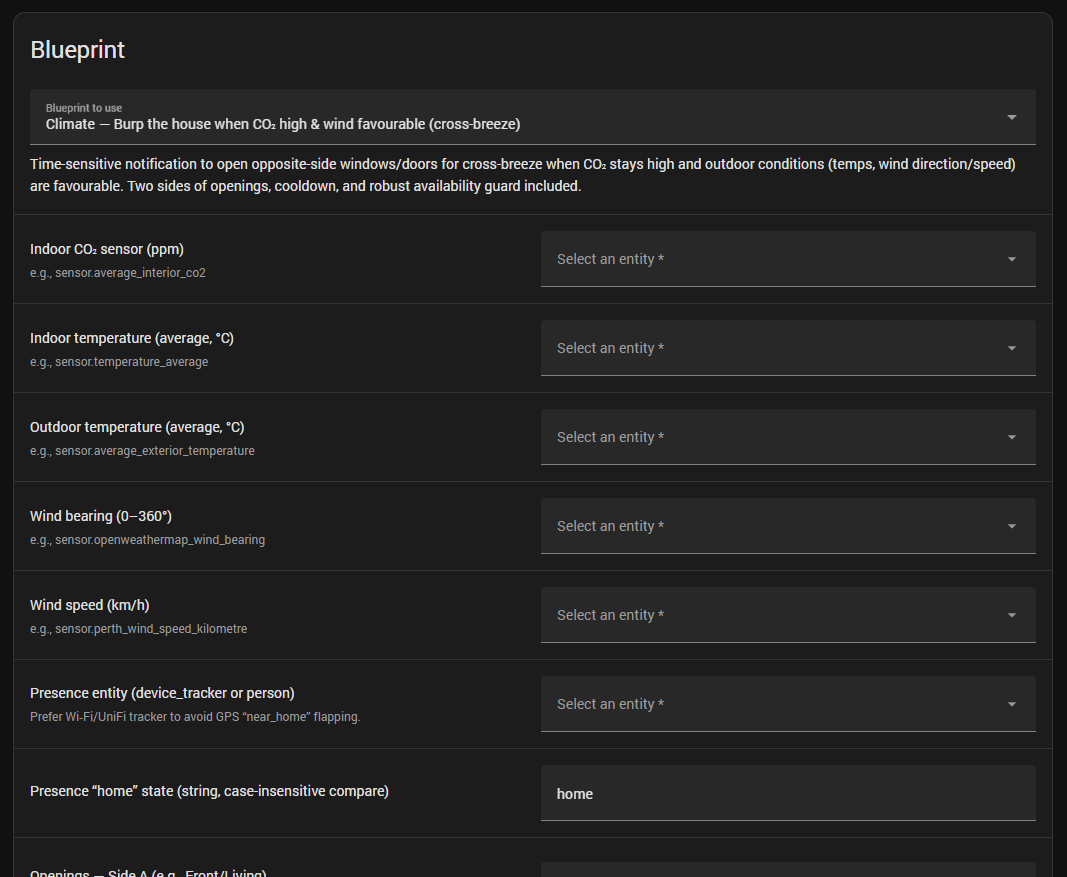Click 'Select an entity' text for Indoor temperature
Viewport: 1067px width, 877px height.
[x=610, y=348]
